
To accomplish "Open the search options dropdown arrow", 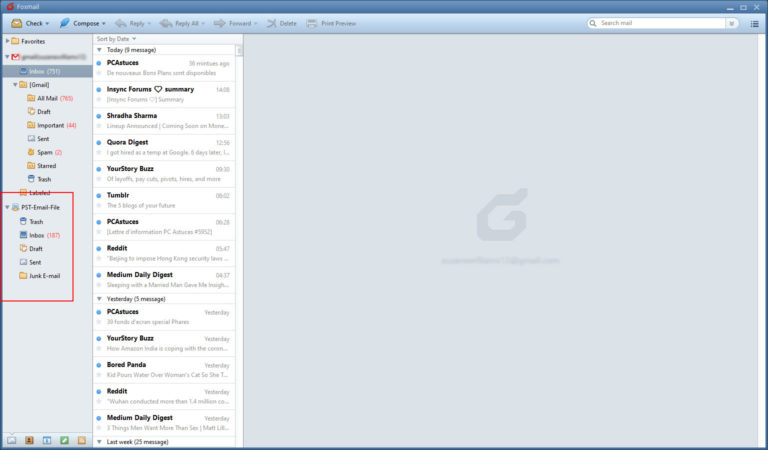I will coord(731,23).
